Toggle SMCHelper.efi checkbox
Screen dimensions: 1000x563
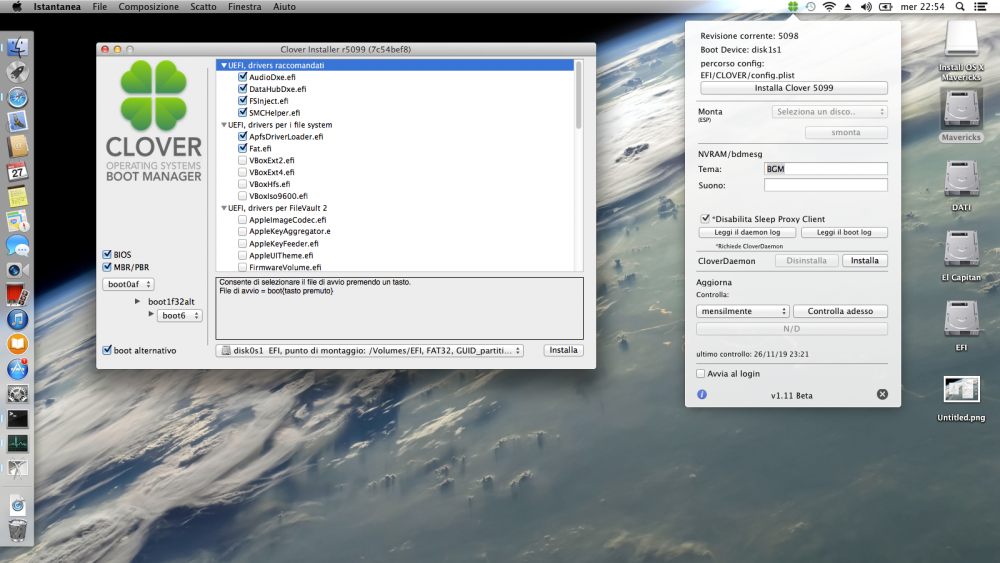(x=242, y=112)
